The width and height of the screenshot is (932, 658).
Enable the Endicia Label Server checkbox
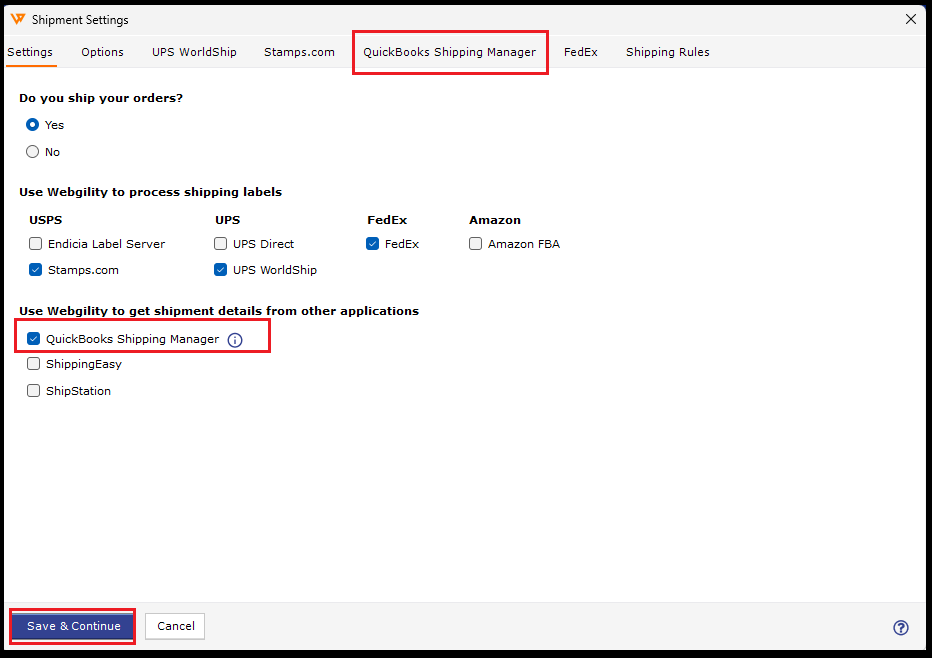[36, 244]
